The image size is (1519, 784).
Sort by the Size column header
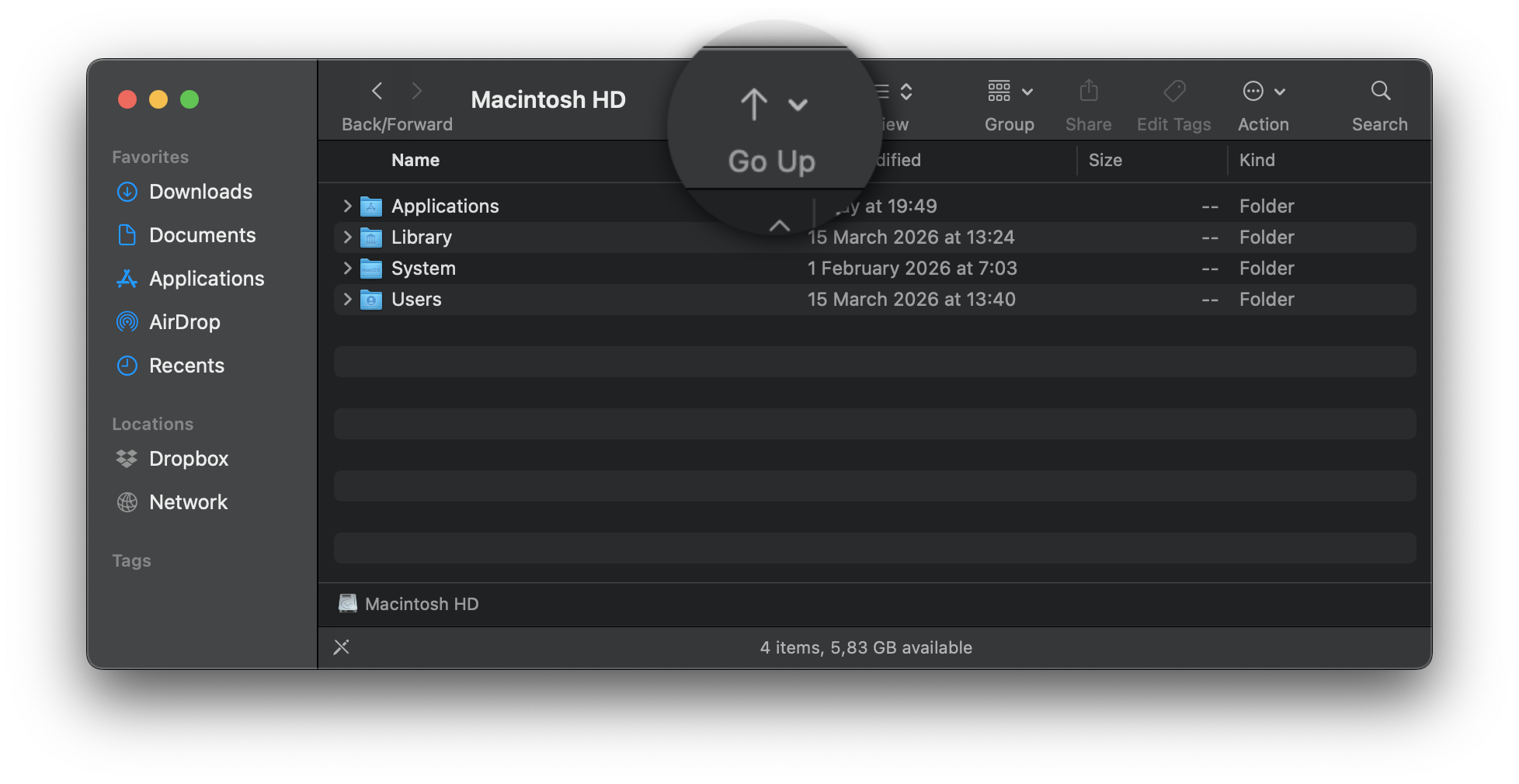coord(1105,161)
